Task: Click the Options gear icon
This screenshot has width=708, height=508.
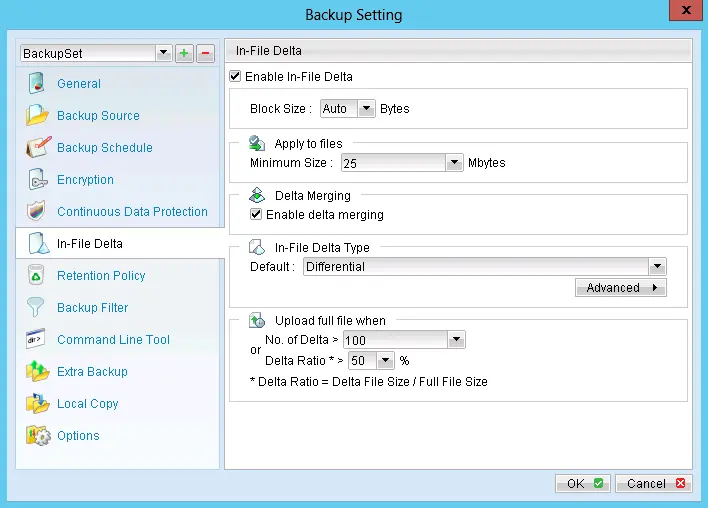Action: [x=38, y=435]
